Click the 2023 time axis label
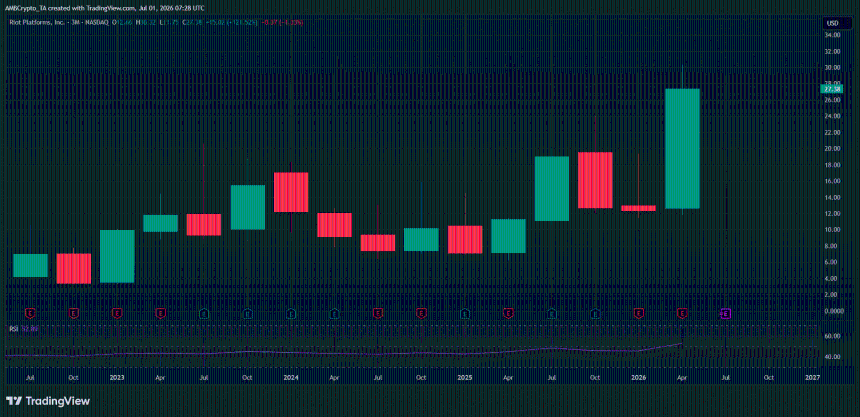This screenshot has height=417, width=860. pos(117,378)
